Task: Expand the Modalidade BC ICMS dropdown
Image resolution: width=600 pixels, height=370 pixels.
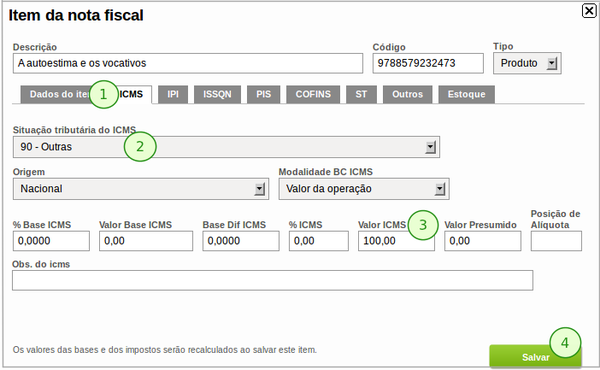Action: [x=364, y=189]
